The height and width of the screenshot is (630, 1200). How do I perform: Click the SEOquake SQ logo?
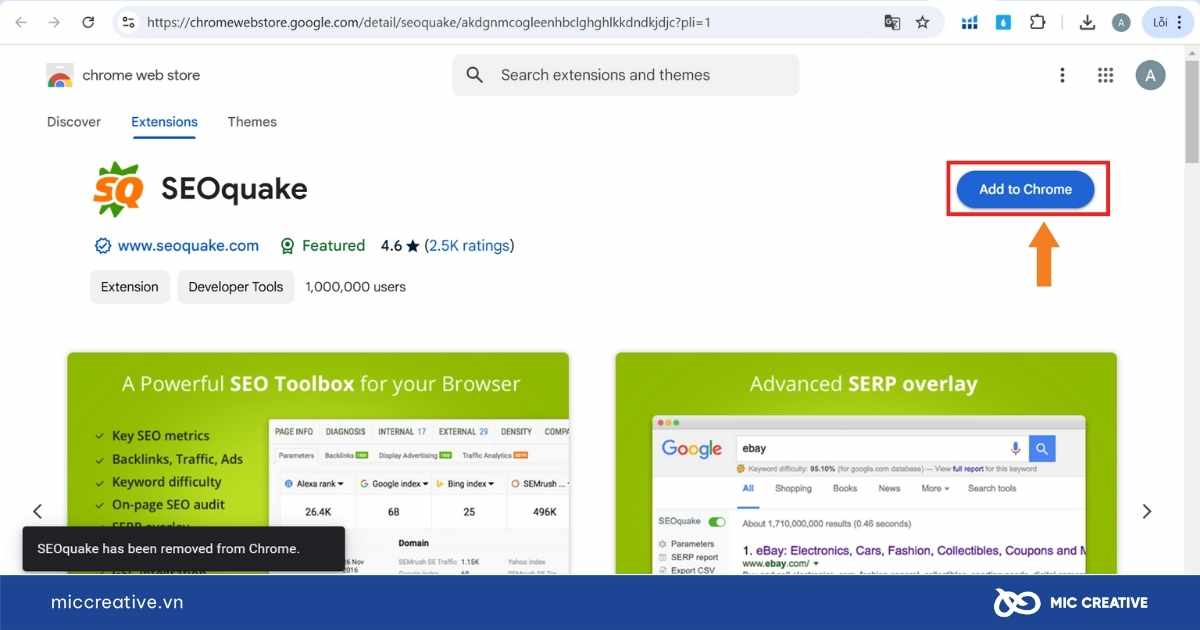click(x=118, y=189)
